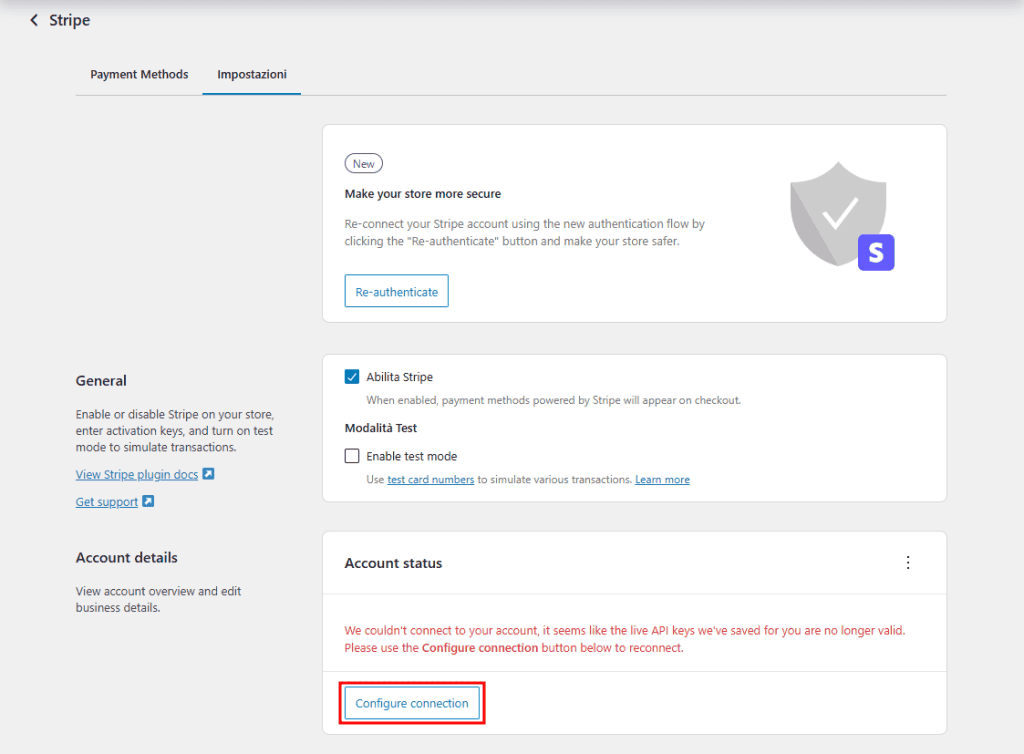Image resolution: width=1024 pixels, height=754 pixels.
Task: Open the View Stripe plugin docs link
Action: point(138,473)
